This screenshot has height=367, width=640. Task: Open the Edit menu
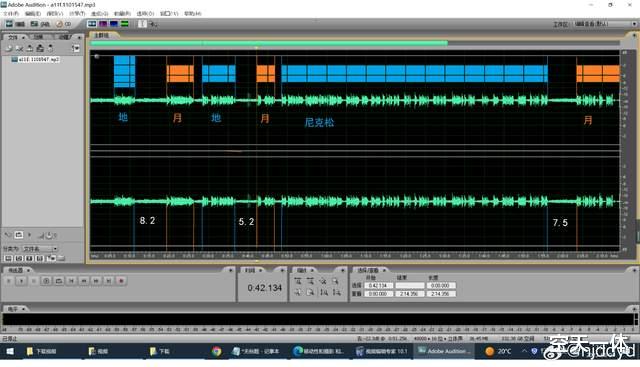[33, 13]
